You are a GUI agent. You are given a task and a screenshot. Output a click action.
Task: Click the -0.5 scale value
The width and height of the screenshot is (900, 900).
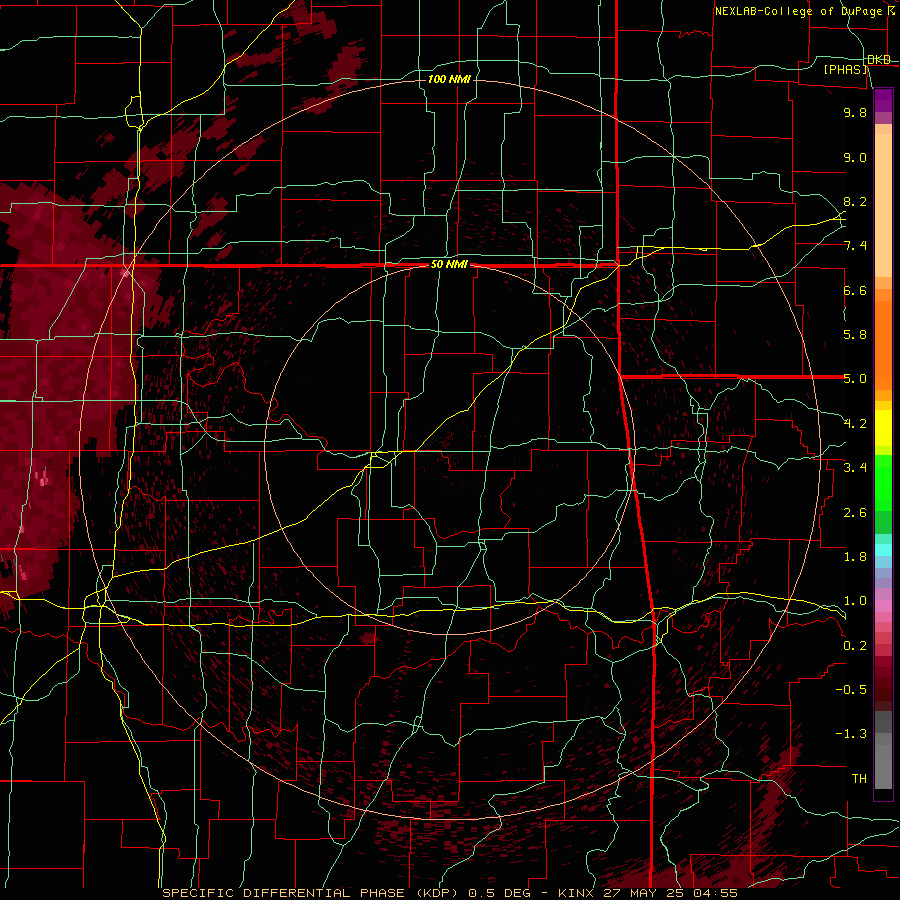tap(851, 690)
